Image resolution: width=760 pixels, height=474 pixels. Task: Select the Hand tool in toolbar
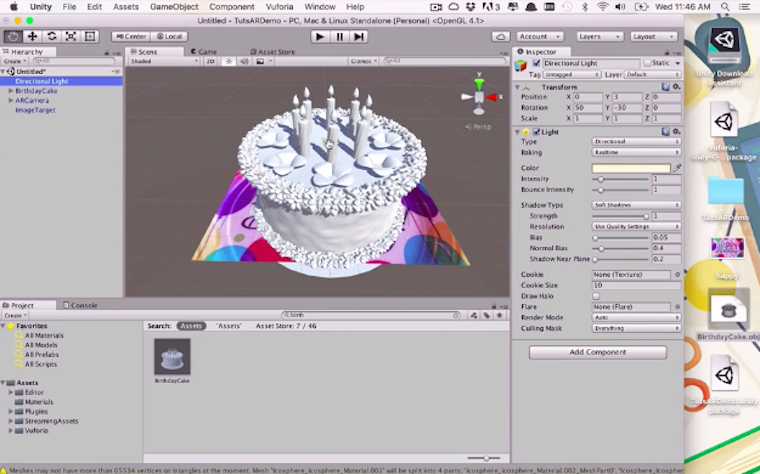coord(13,37)
